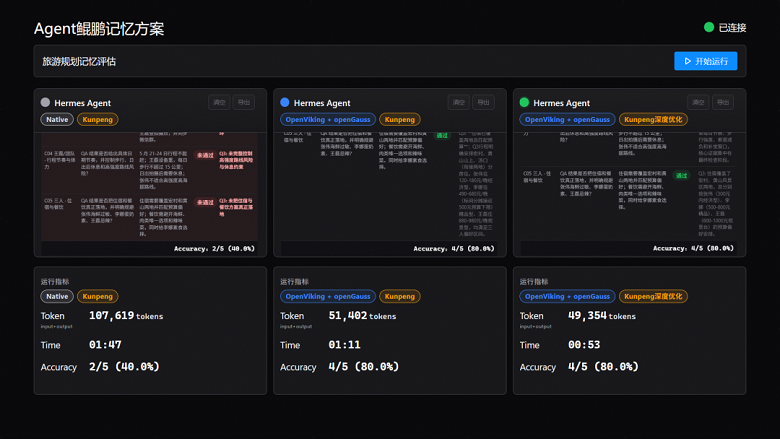
Task: Click the red Q3 failure note in the C04 row
Action: click(236, 160)
